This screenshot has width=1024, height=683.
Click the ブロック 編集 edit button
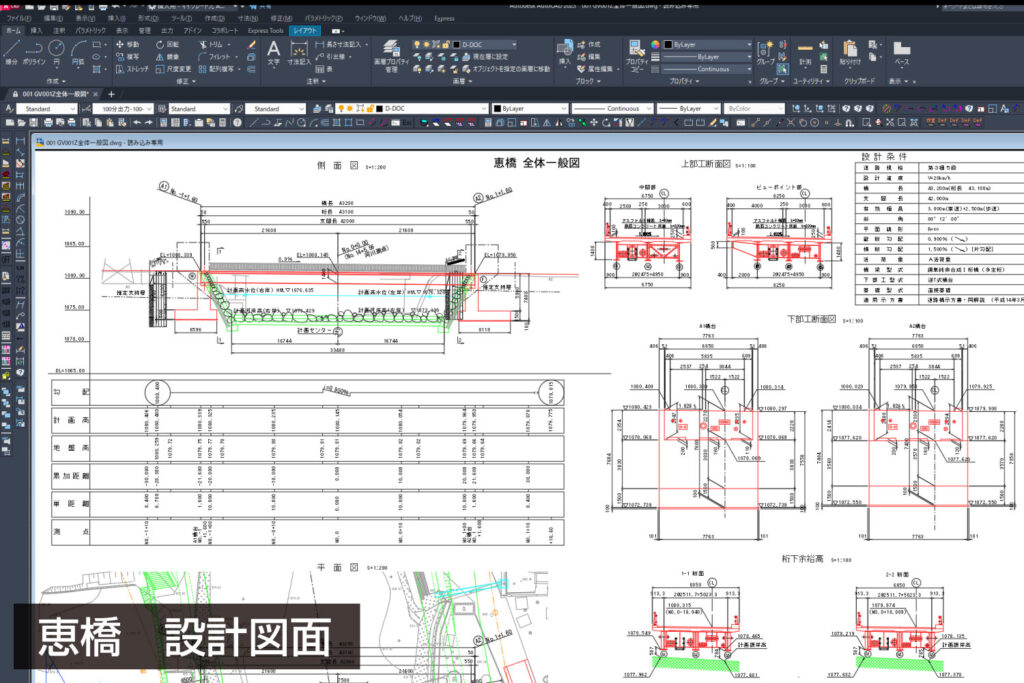(589, 57)
